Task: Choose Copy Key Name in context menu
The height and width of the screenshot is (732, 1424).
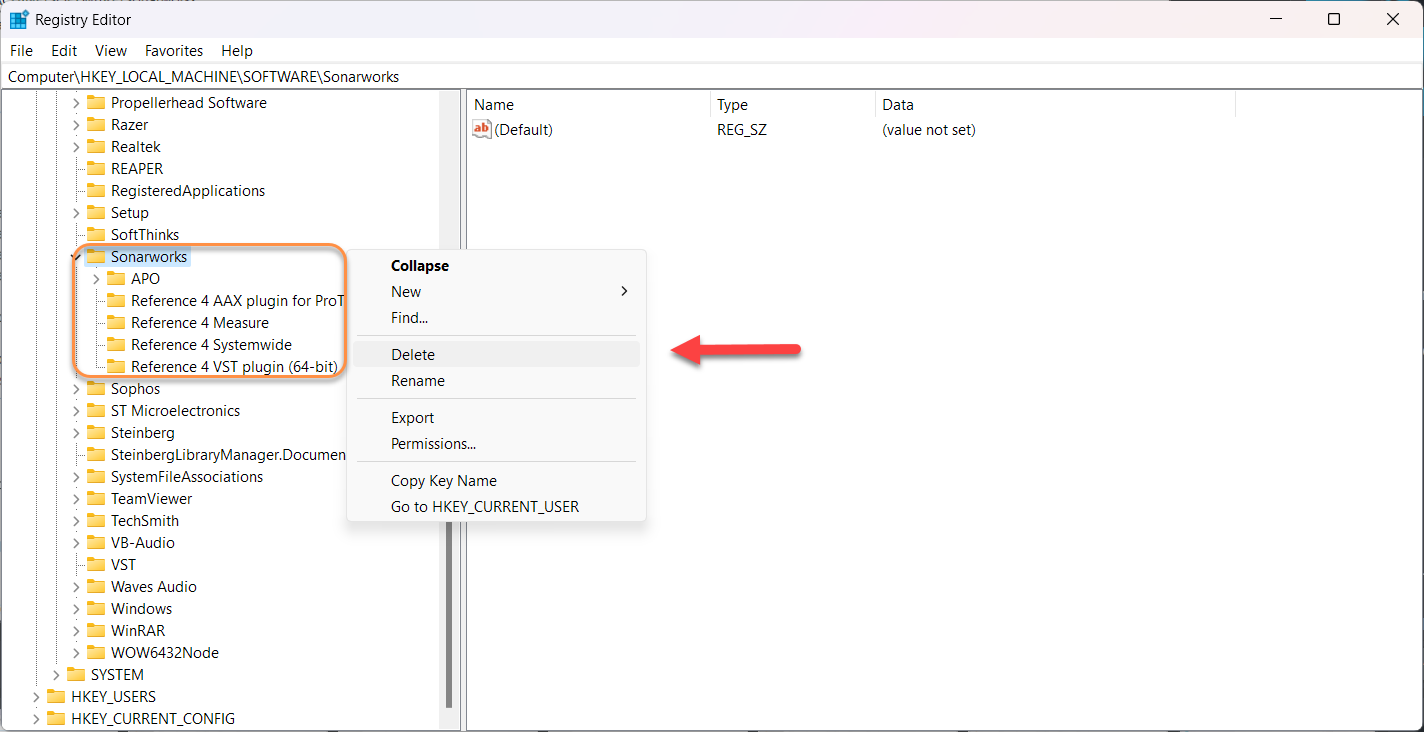Action: 496,481
